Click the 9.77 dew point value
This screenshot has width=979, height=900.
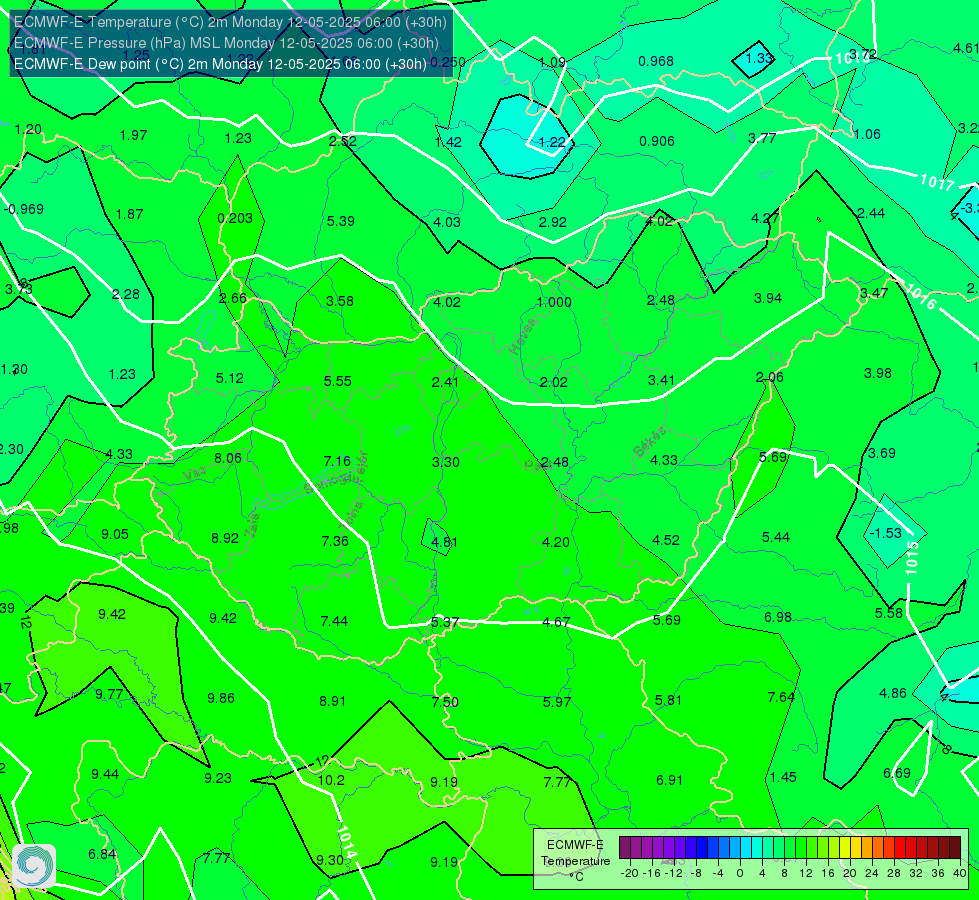coord(109,694)
